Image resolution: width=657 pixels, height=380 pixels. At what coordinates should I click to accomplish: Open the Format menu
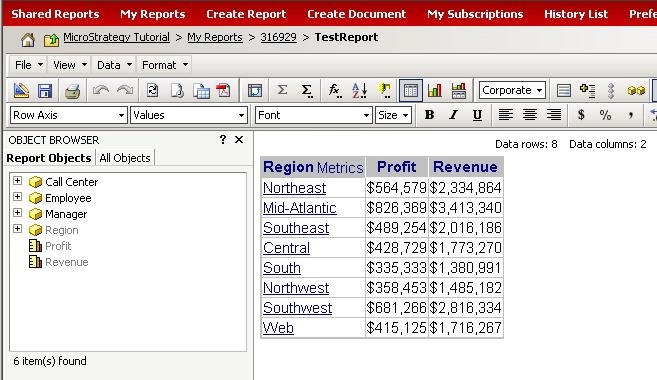[164, 65]
